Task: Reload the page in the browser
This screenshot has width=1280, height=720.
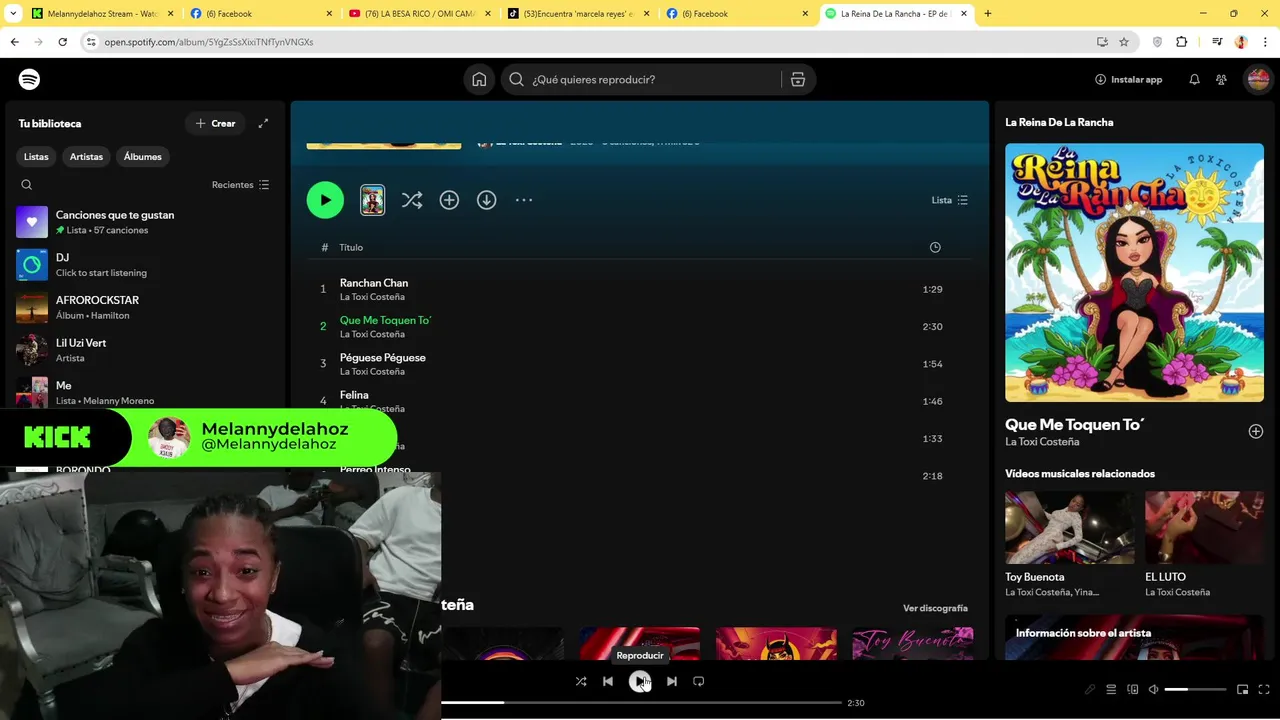Action: click(x=62, y=42)
